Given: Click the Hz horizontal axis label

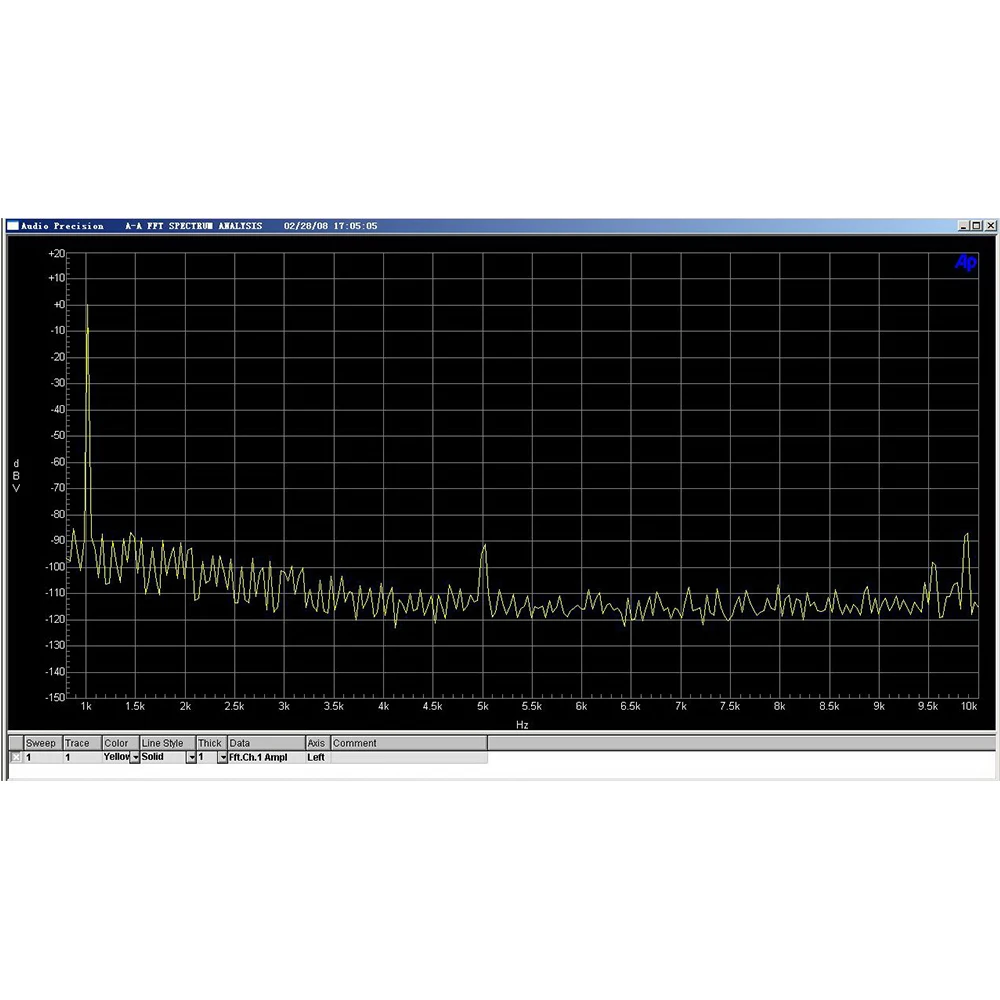Looking at the screenshot, I should (522, 724).
